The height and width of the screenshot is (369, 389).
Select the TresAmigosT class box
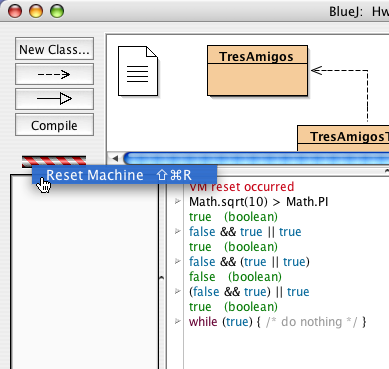pos(343,138)
